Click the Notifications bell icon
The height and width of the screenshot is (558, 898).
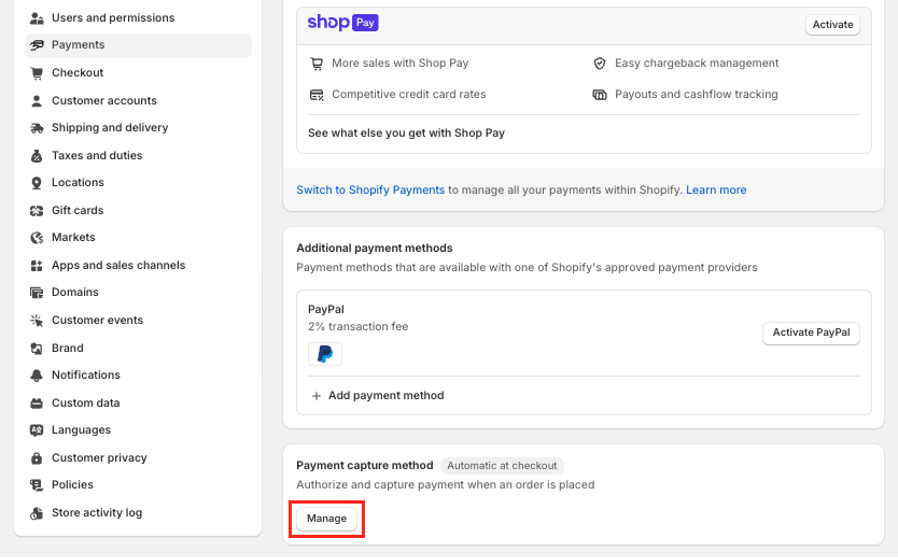tap(37, 375)
